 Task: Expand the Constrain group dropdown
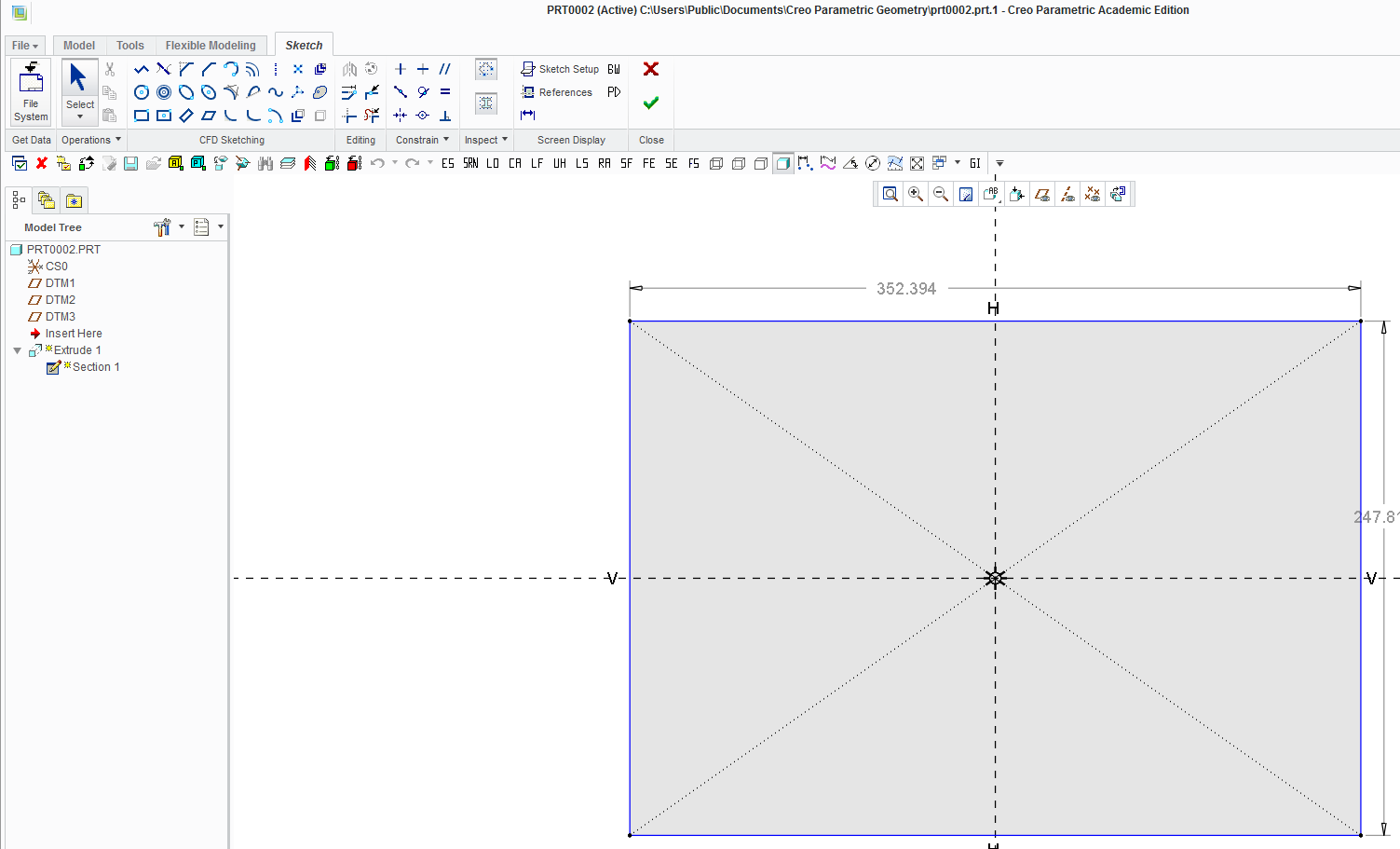[x=423, y=140]
